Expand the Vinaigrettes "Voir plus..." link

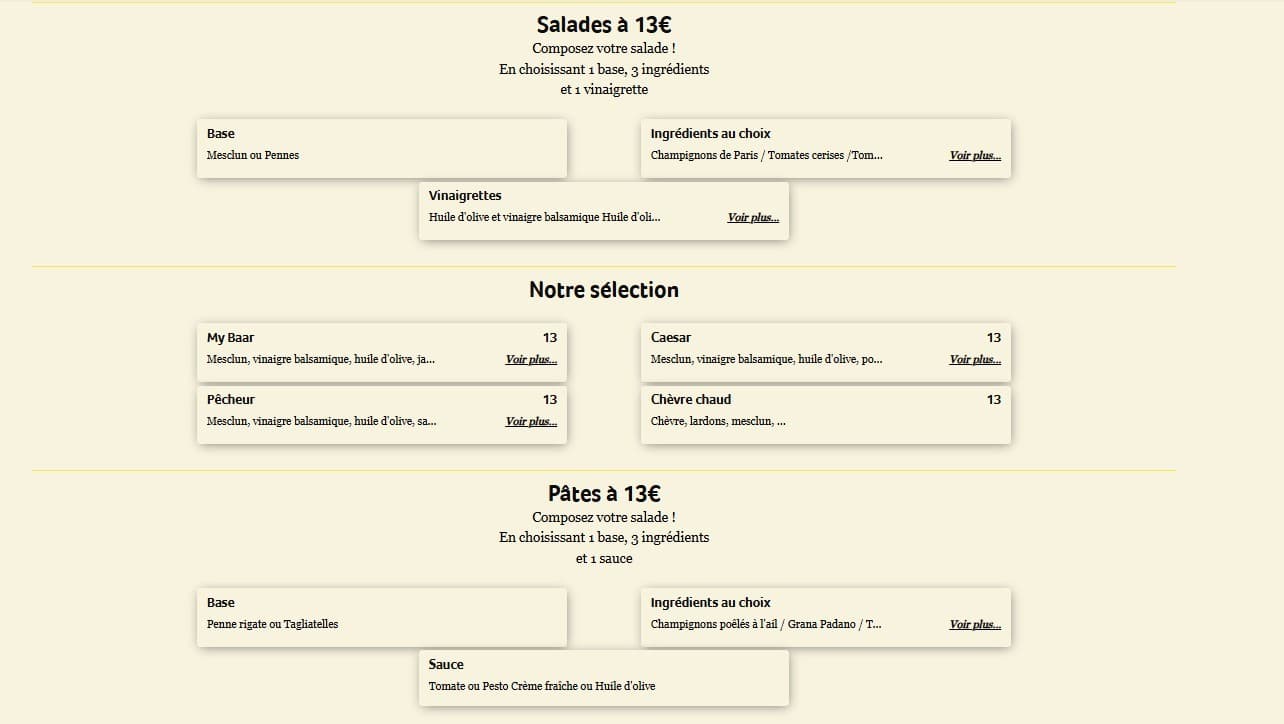[752, 217]
